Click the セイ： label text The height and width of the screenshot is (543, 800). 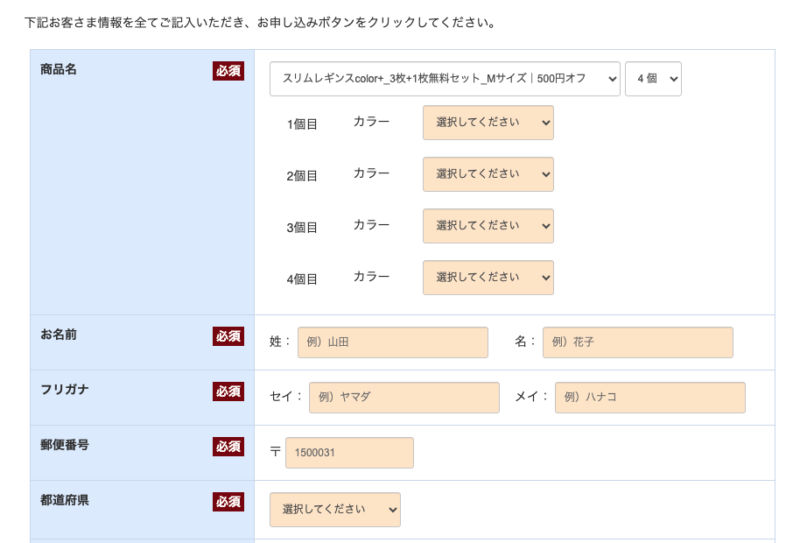click(286, 396)
